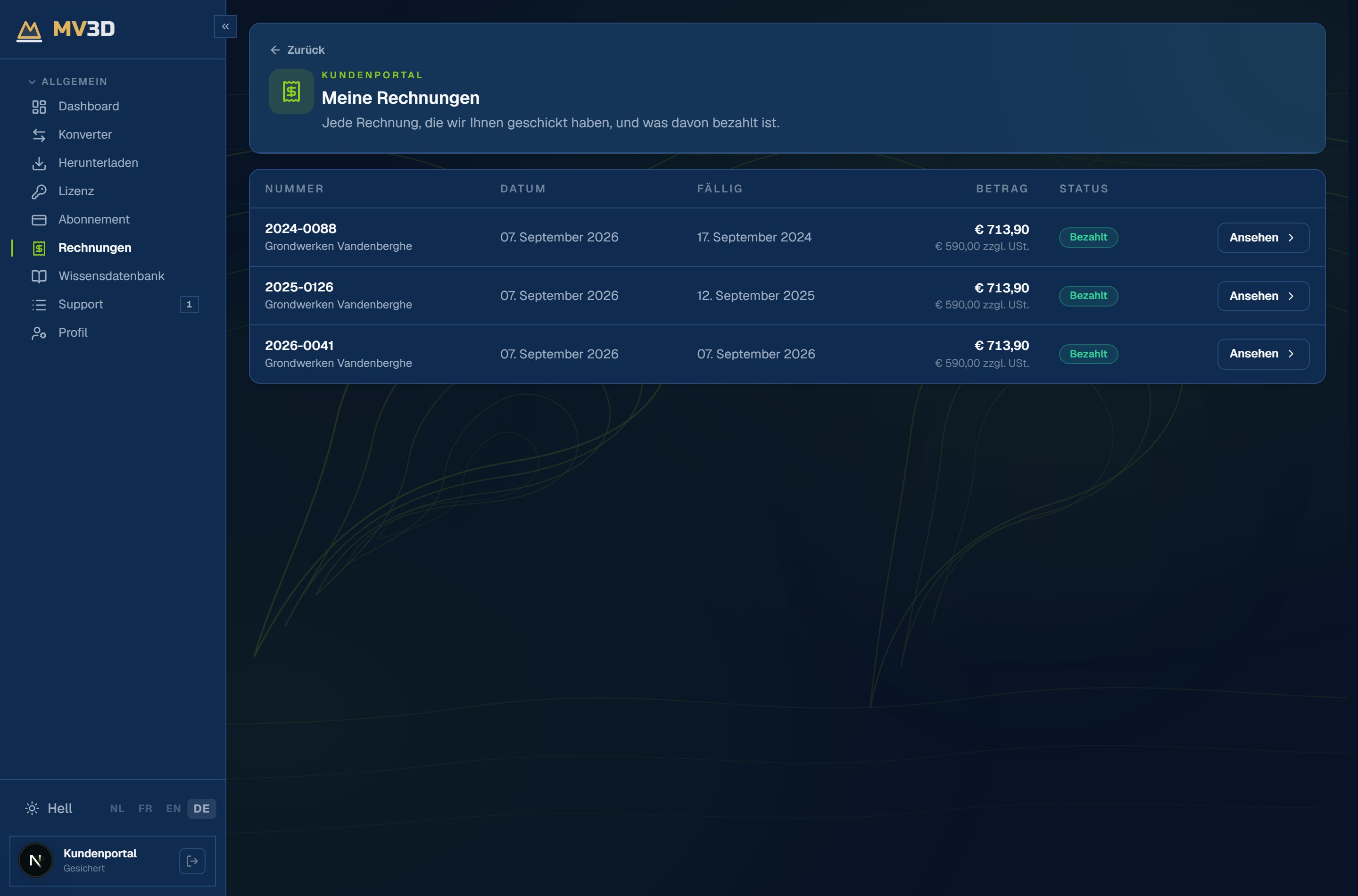Click due date 12. September 2025
Viewport: 1358px width, 896px height.
coord(756,296)
